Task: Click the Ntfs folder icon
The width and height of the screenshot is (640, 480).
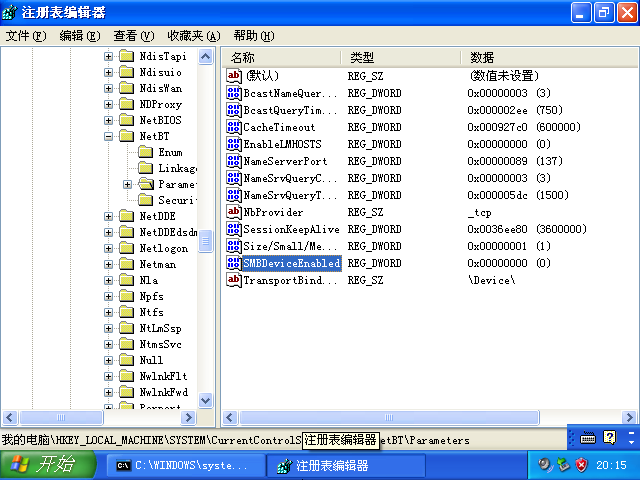Action: point(127,312)
